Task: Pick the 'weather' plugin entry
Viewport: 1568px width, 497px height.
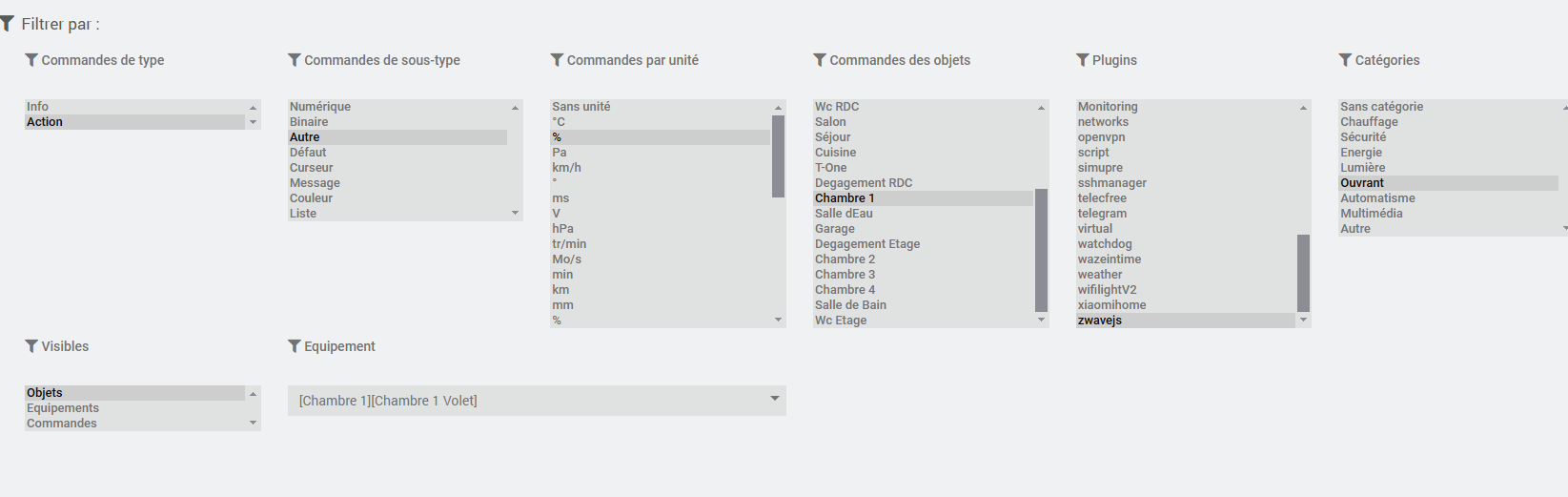Action: click(1100, 275)
